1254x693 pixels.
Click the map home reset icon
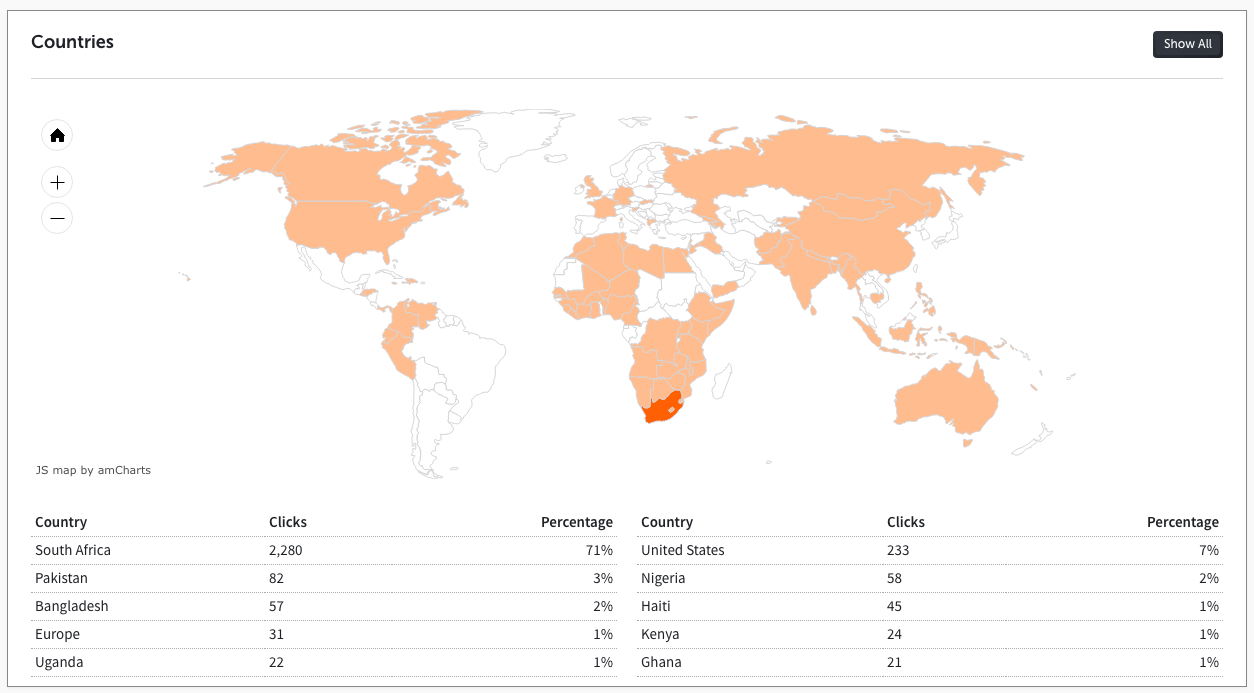pos(57,136)
